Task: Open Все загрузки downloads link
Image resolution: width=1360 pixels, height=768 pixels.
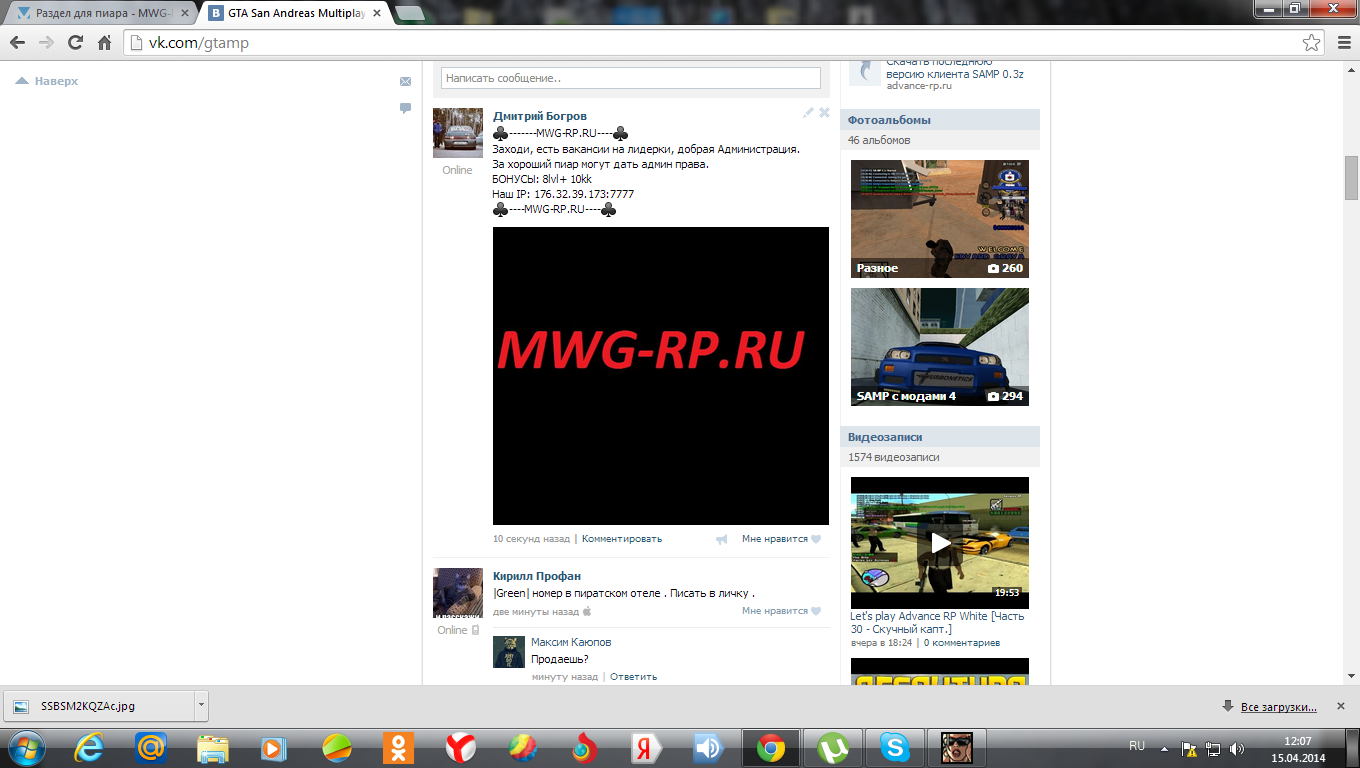Action: (x=1279, y=707)
